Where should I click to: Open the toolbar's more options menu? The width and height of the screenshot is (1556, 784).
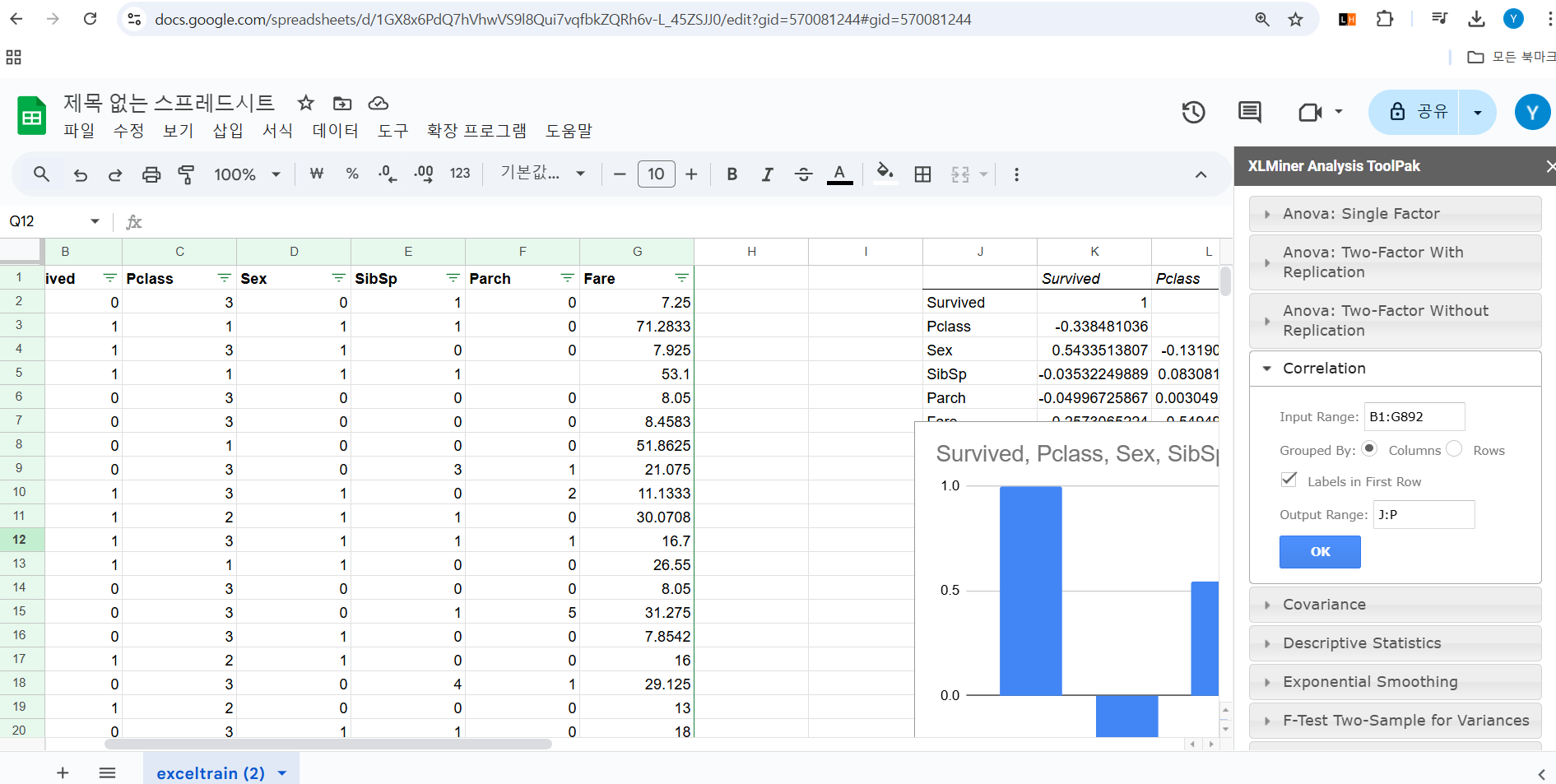click(x=1017, y=174)
